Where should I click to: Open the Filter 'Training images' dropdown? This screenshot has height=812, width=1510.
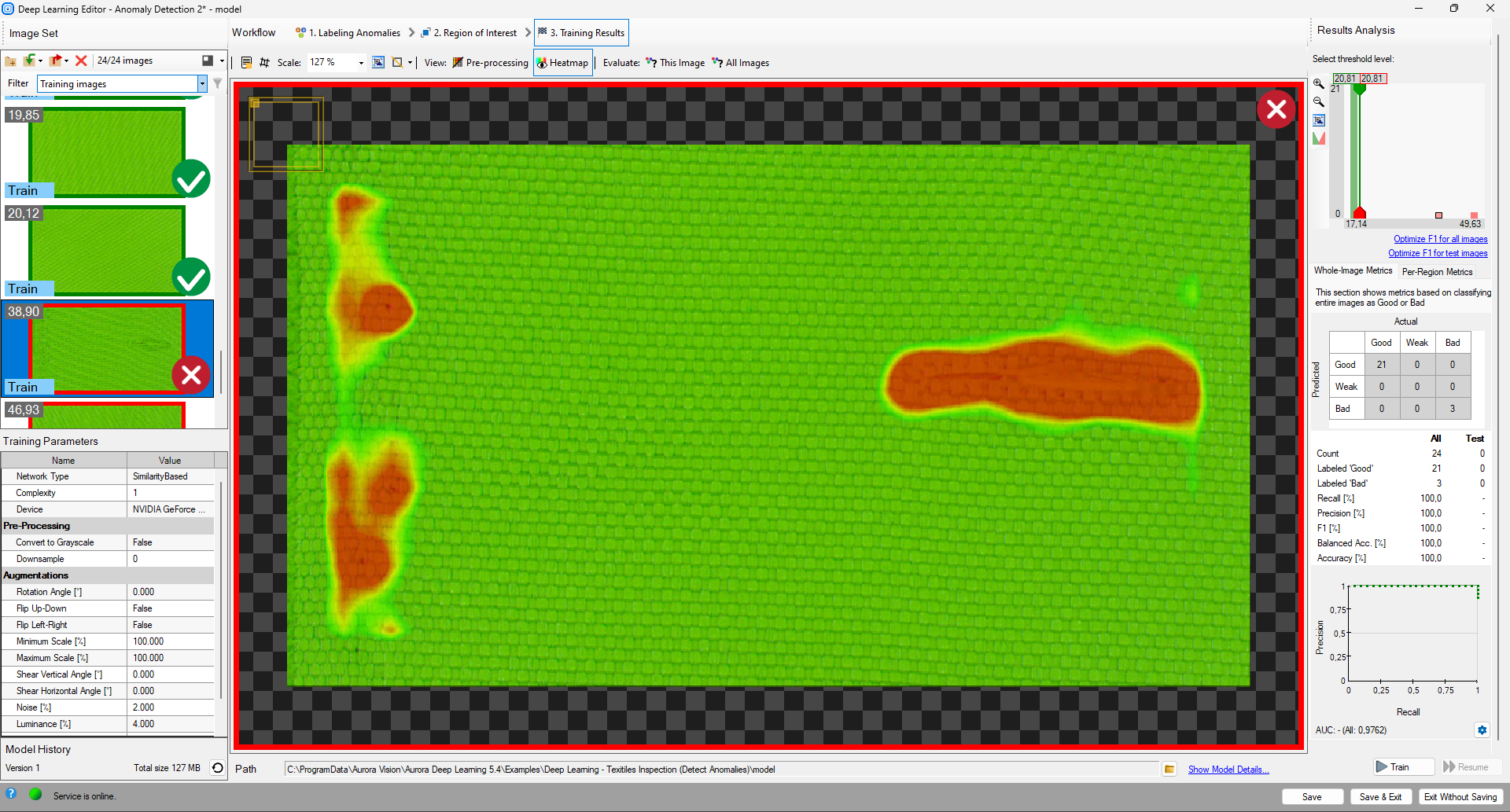tap(202, 84)
